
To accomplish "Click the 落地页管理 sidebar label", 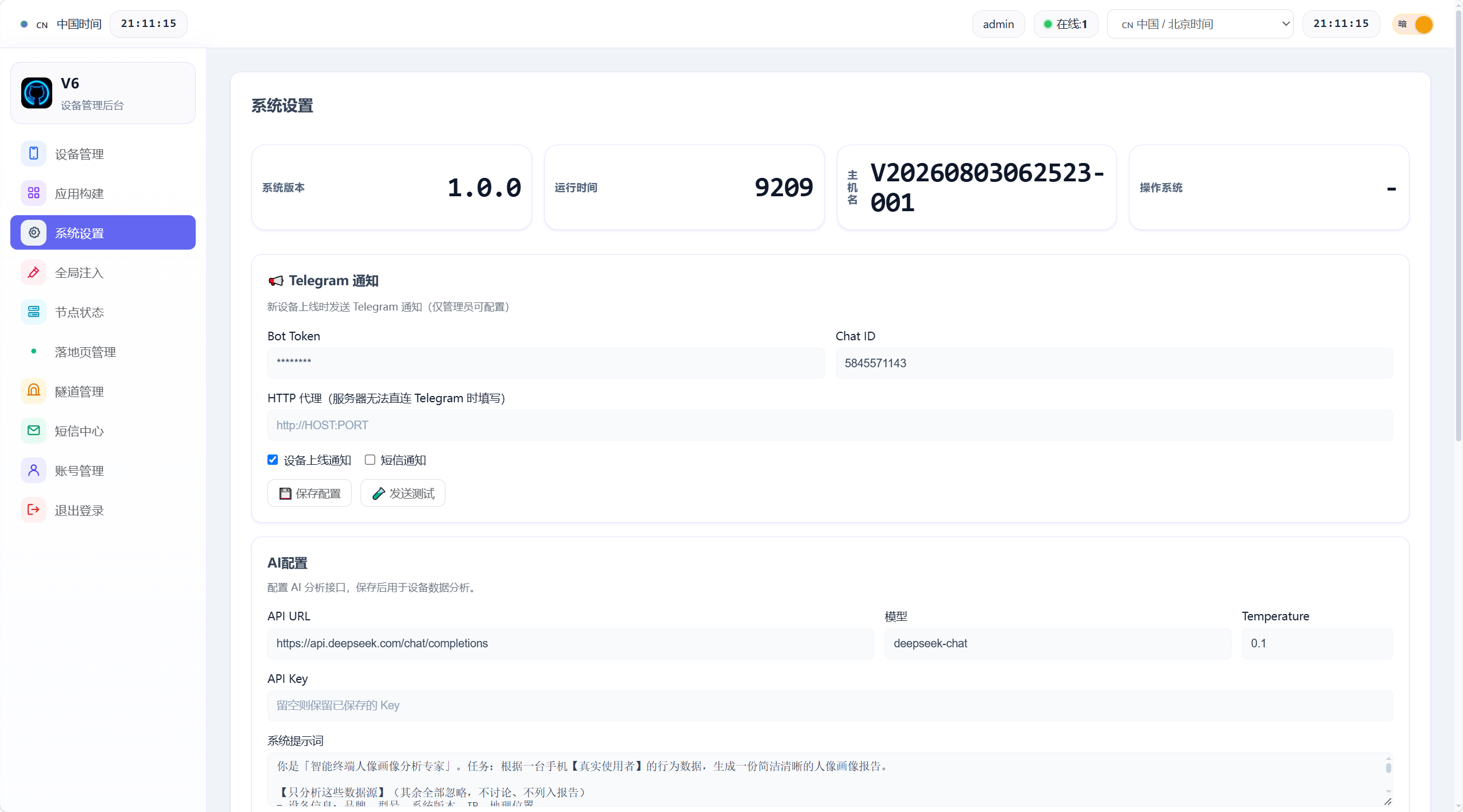I will (86, 352).
